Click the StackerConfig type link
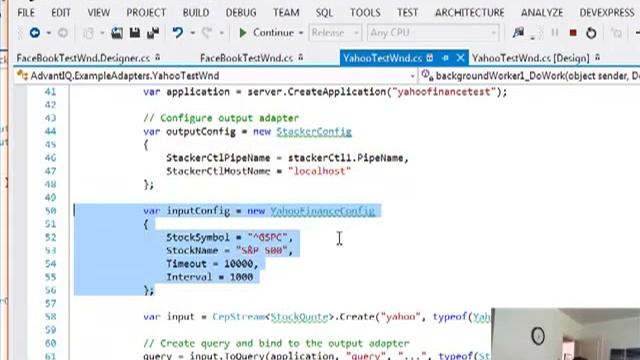This screenshot has height=360, width=640. (314, 132)
